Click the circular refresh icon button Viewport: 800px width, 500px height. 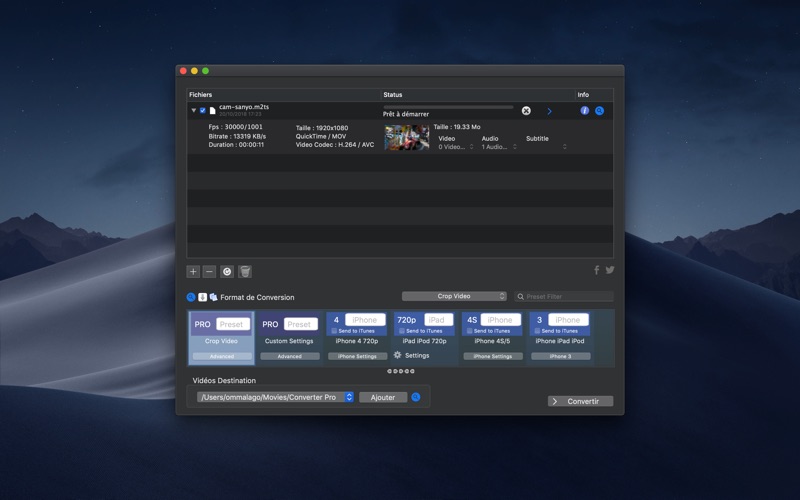pyautogui.click(x=227, y=271)
